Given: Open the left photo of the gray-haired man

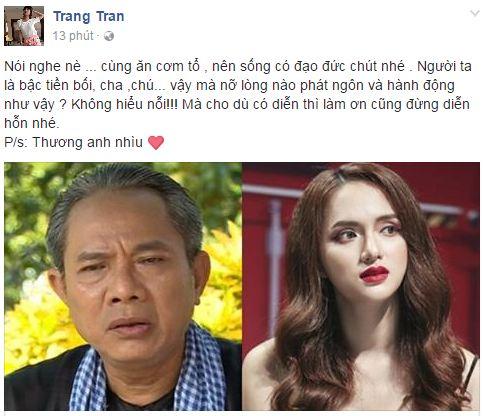Looking at the screenshot, I should pos(123,286).
